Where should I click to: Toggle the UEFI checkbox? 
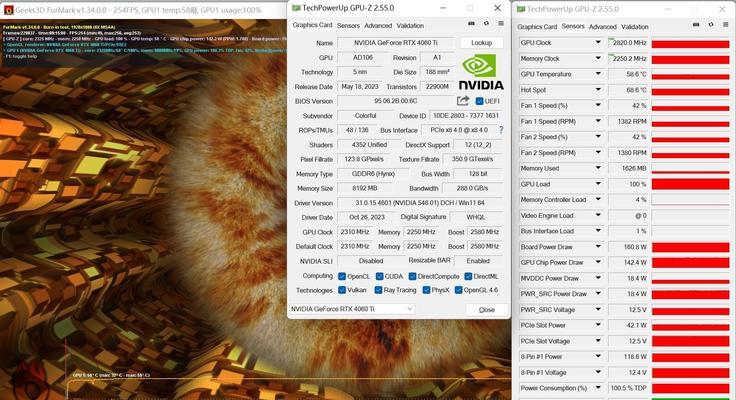(x=479, y=101)
